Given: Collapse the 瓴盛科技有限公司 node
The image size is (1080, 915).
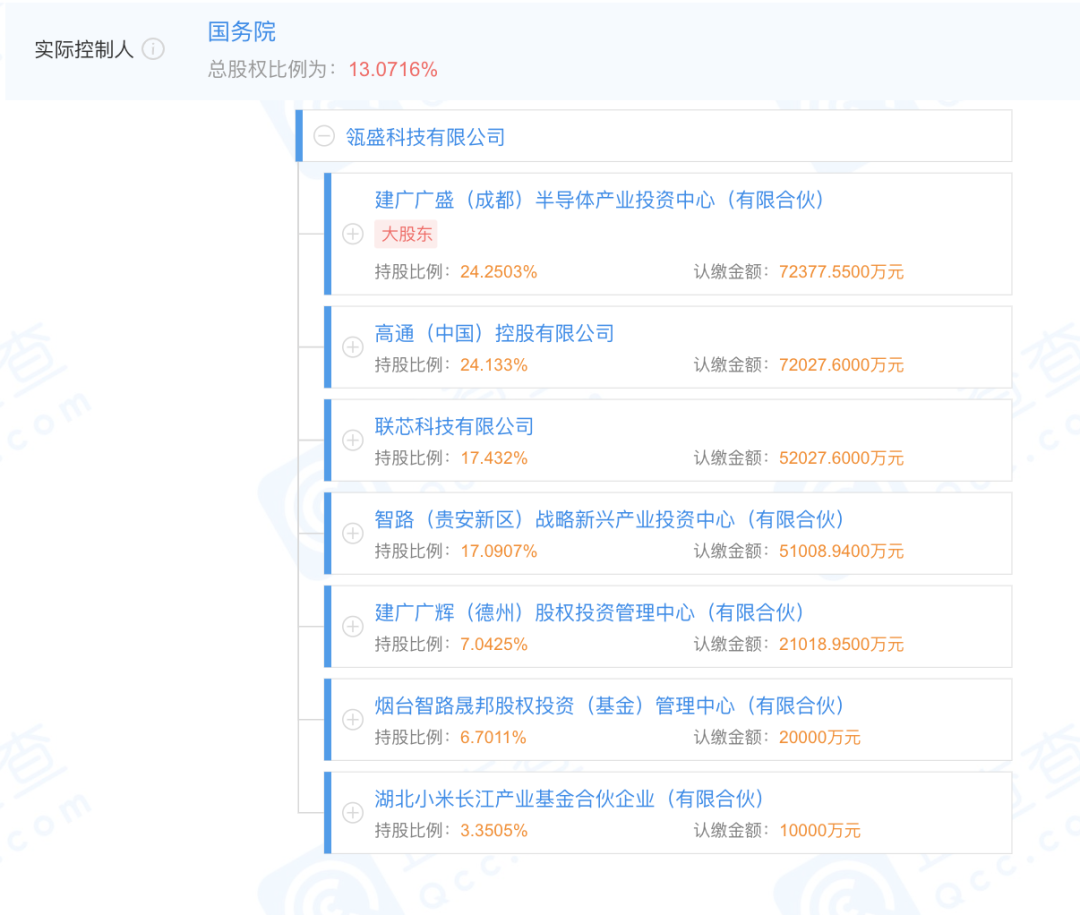Looking at the screenshot, I should (x=324, y=136).
